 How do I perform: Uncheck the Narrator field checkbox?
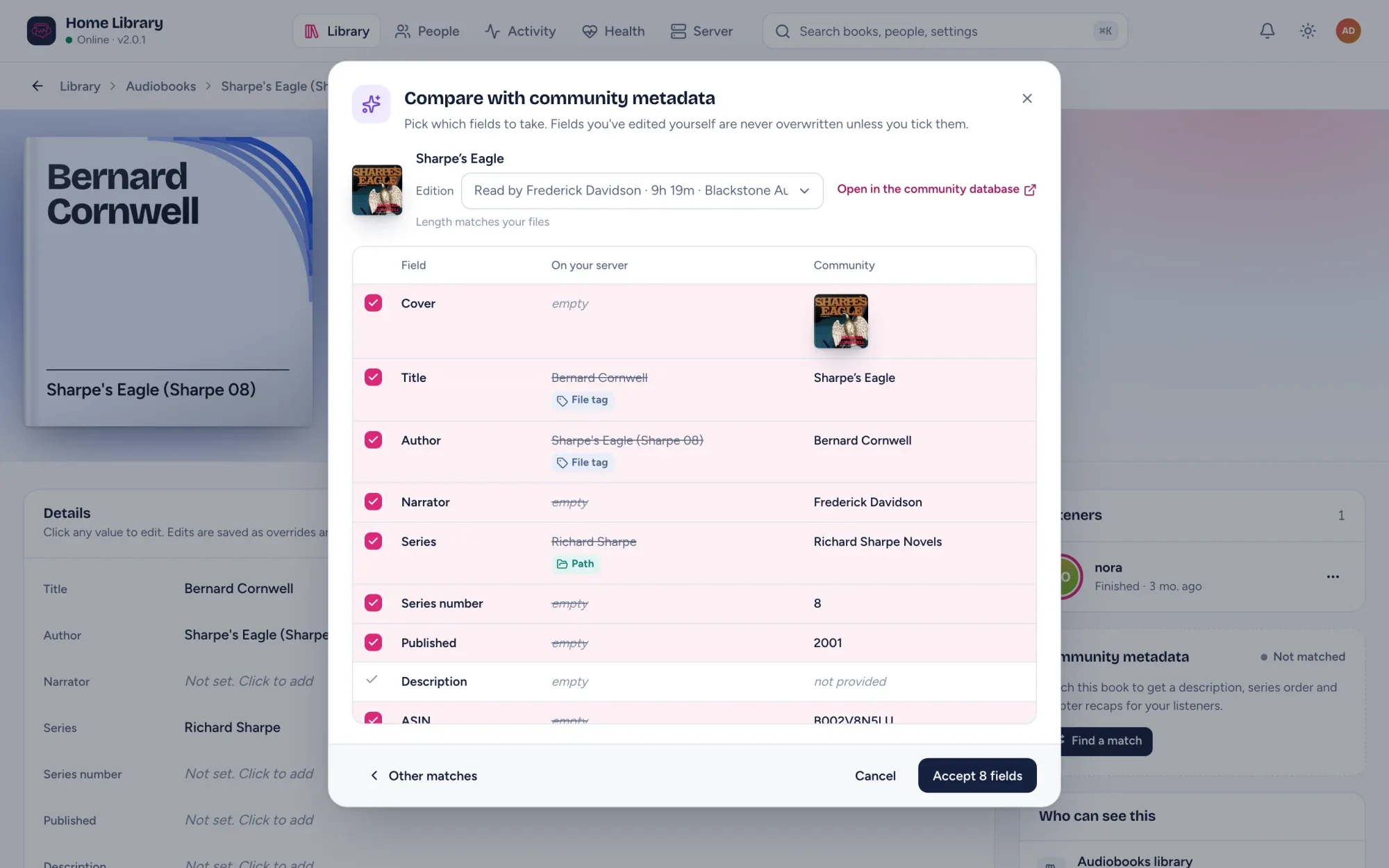[x=373, y=501]
